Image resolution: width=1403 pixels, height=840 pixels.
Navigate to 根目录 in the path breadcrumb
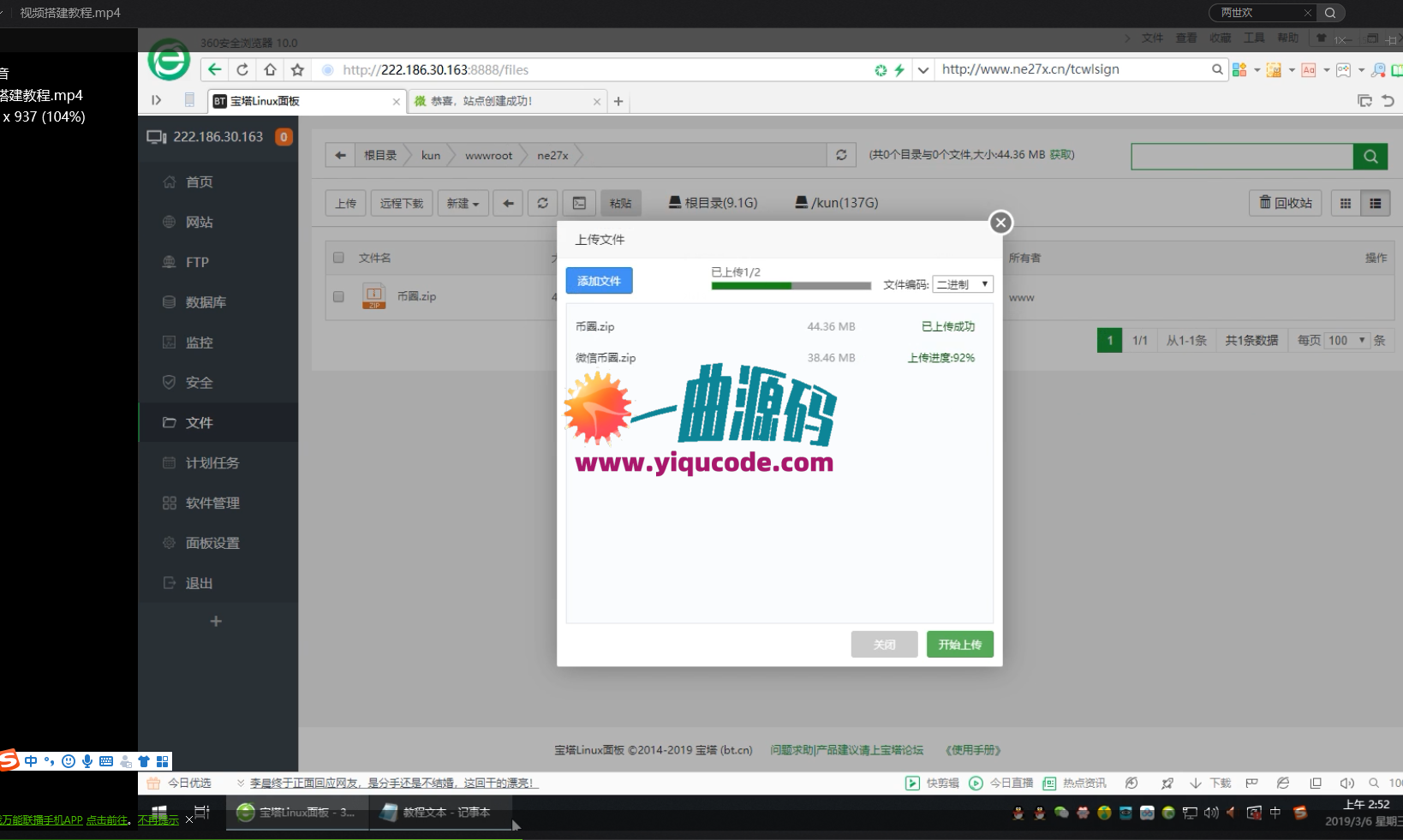[x=380, y=155]
